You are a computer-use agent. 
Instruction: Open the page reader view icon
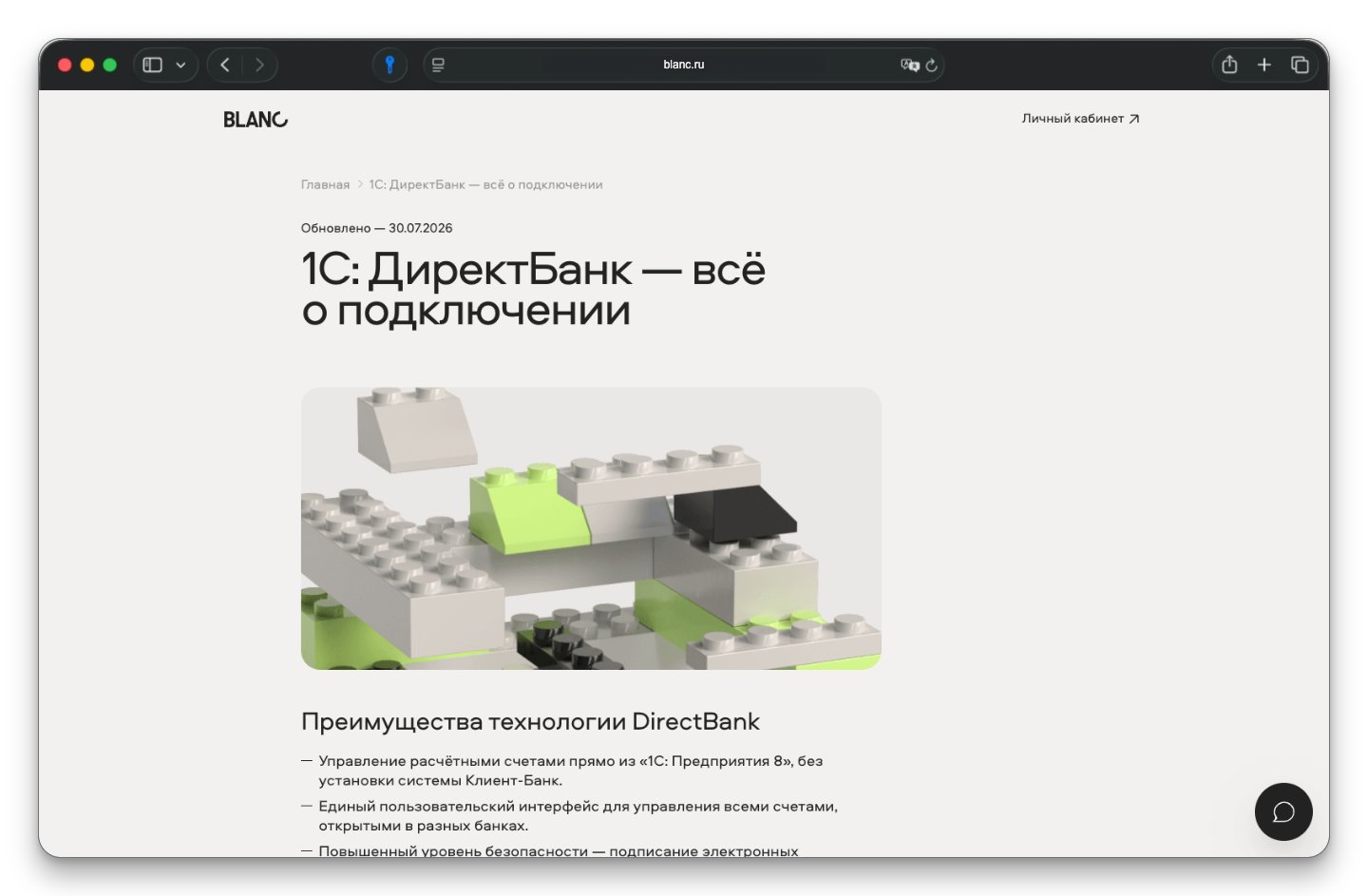(438, 65)
